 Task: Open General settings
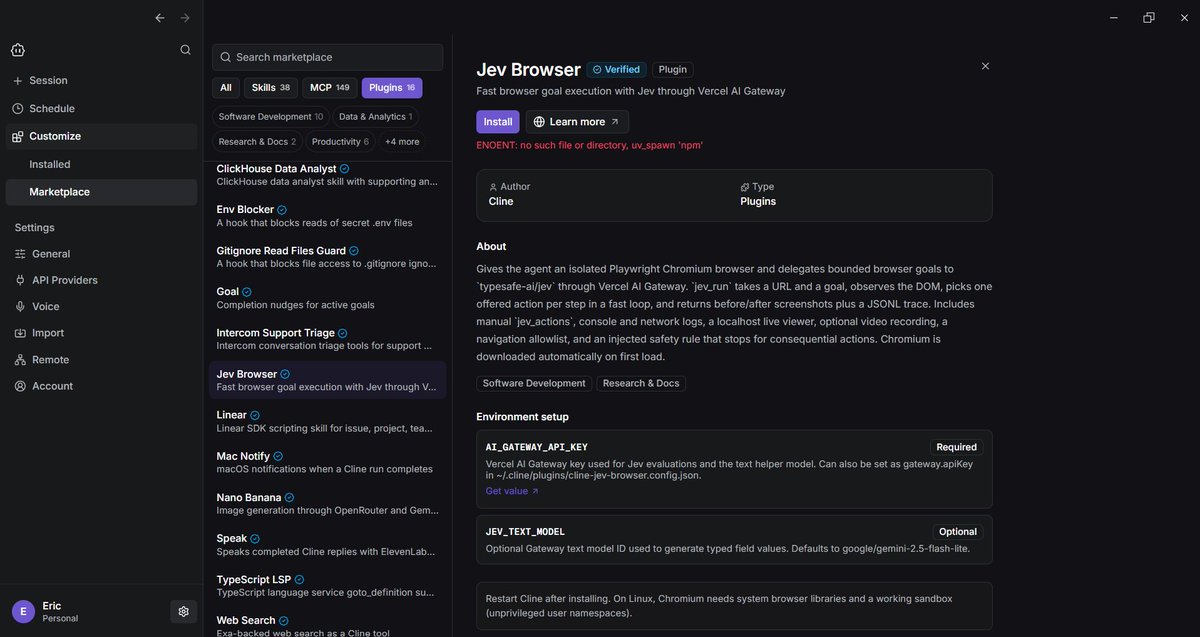coord(100,254)
